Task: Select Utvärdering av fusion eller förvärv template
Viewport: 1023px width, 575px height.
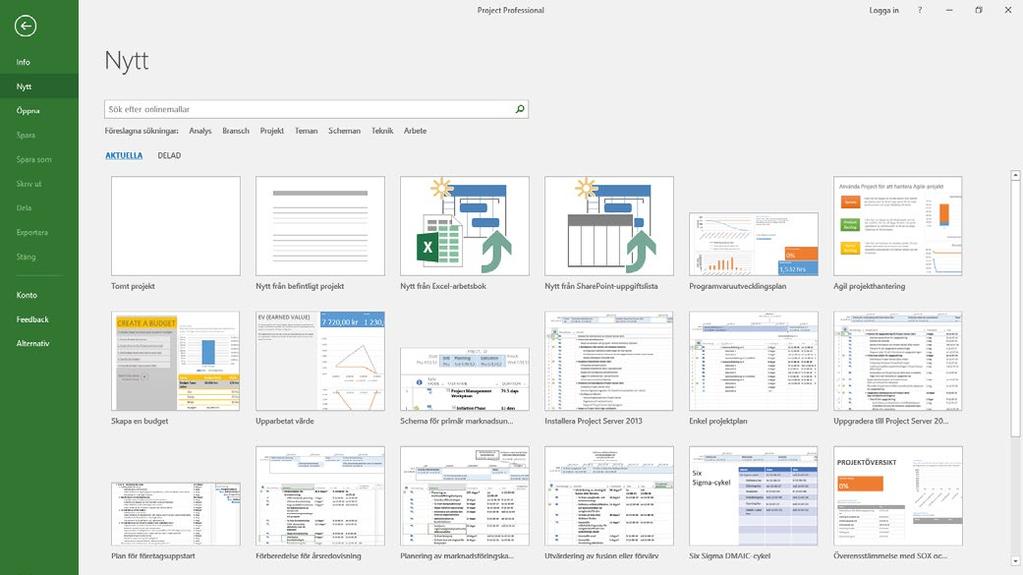Action: 609,496
